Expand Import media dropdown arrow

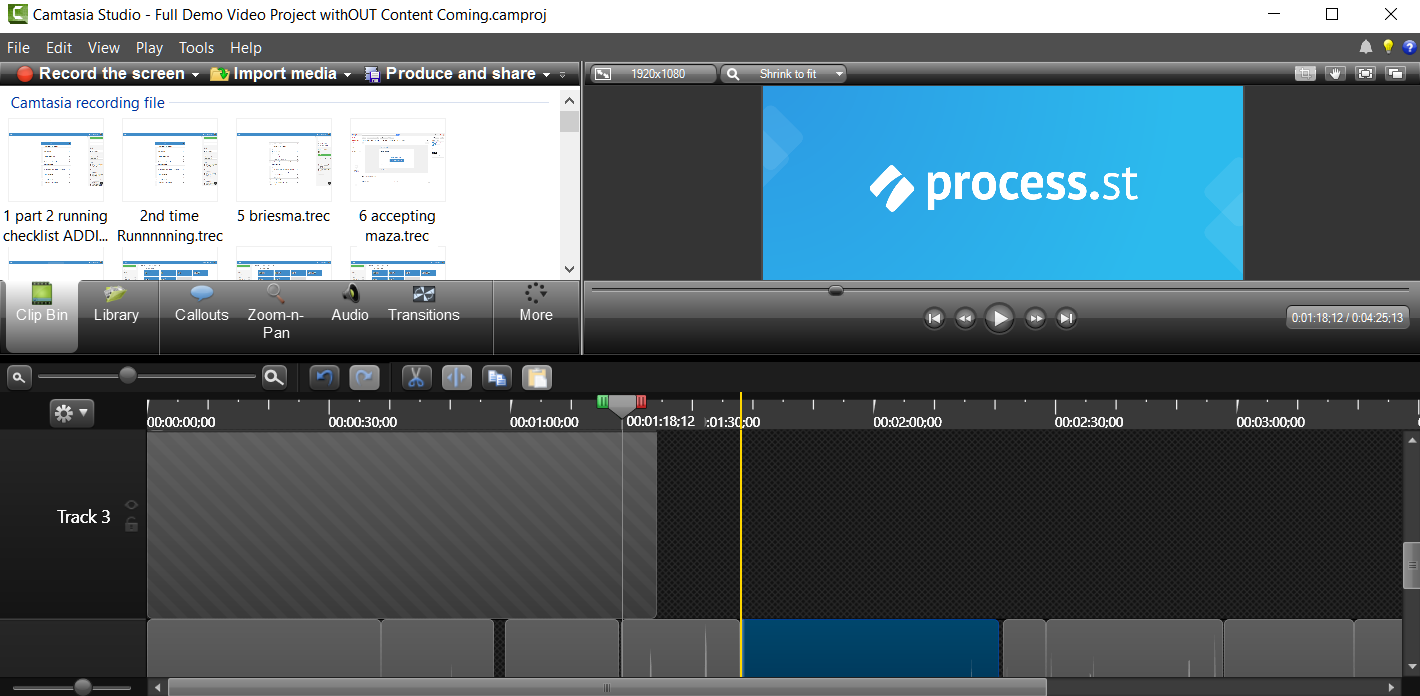[x=347, y=75]
